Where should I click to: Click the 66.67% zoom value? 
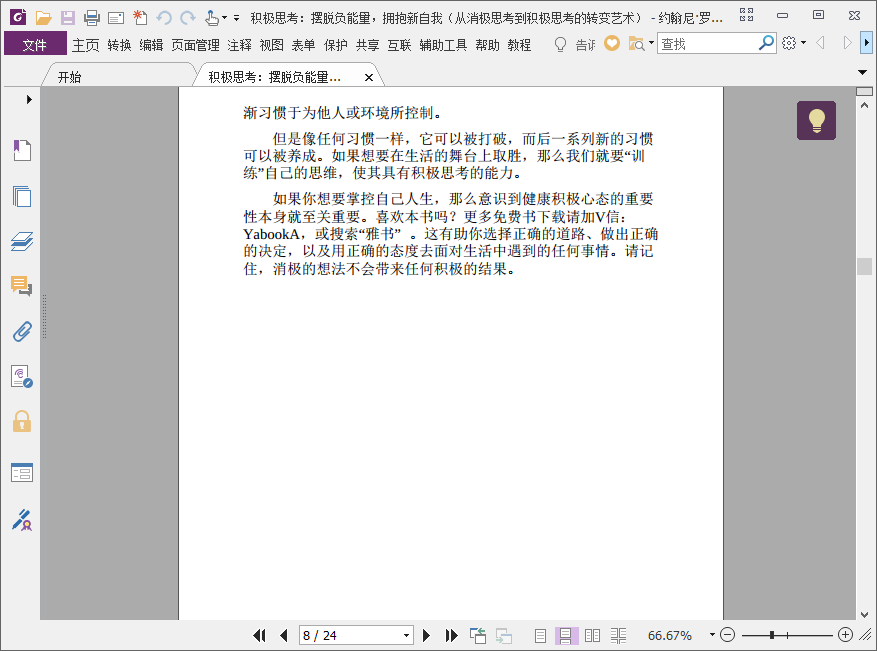(x=669, y=635)
